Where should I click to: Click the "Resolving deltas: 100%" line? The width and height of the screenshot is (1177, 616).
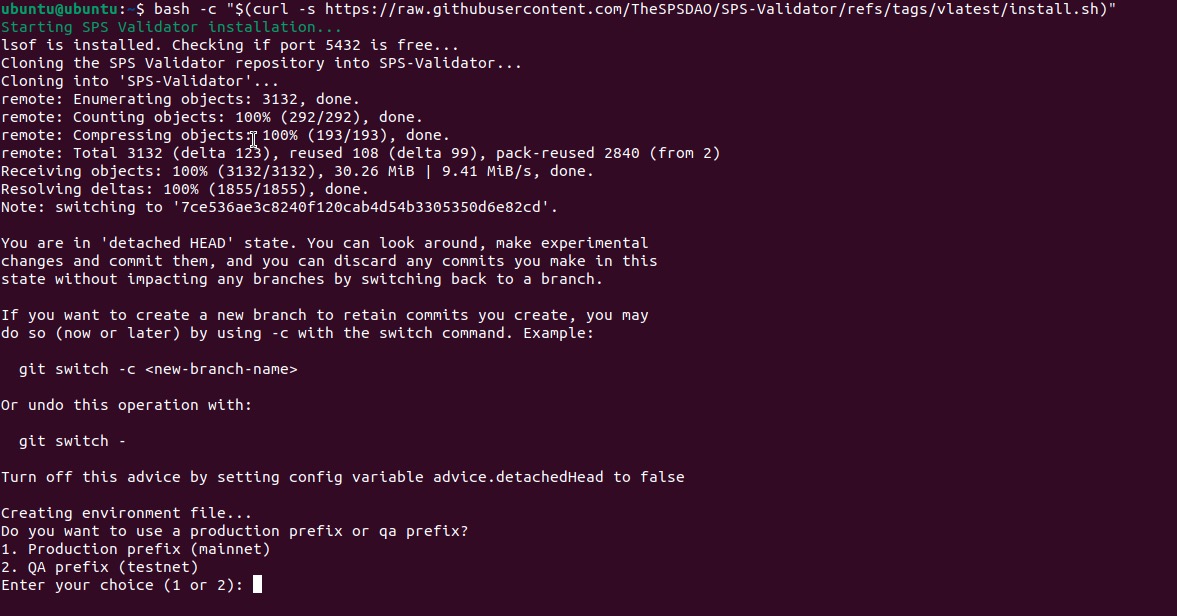click(x=185, y=189)
